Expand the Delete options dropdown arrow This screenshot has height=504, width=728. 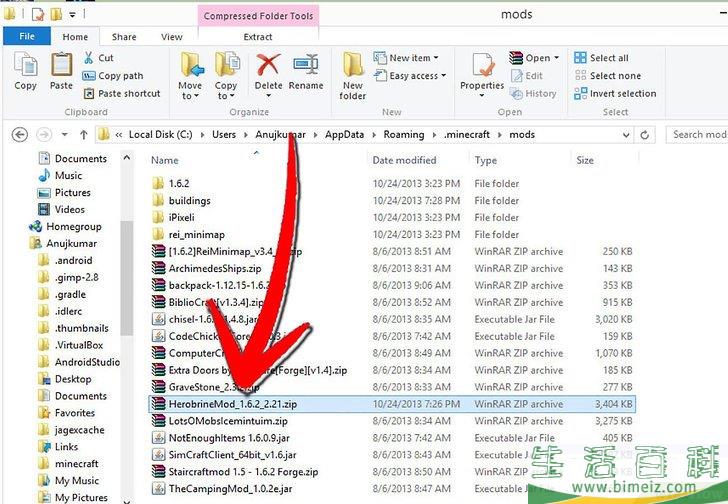coord(268,96)
